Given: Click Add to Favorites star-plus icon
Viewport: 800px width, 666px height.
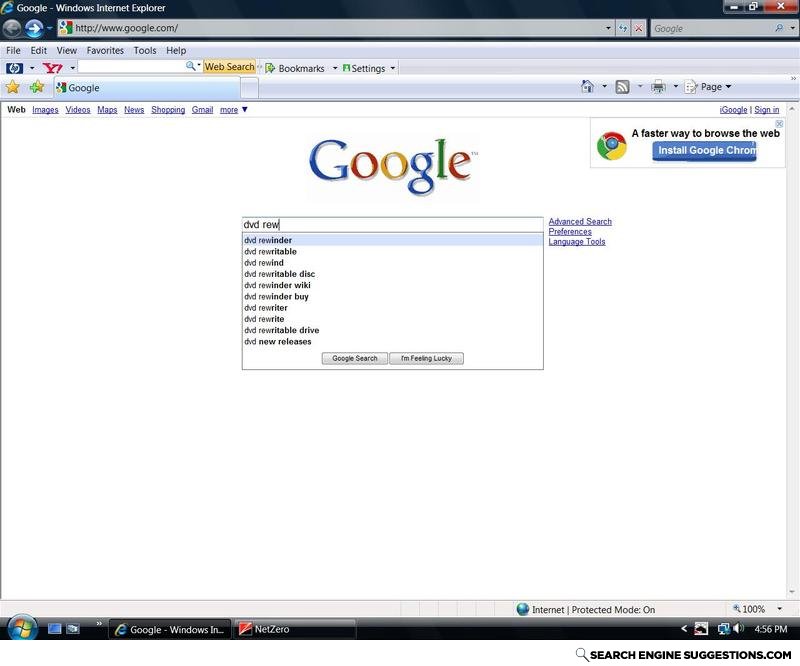Looking at the screenshot, I should pos(37,87).
